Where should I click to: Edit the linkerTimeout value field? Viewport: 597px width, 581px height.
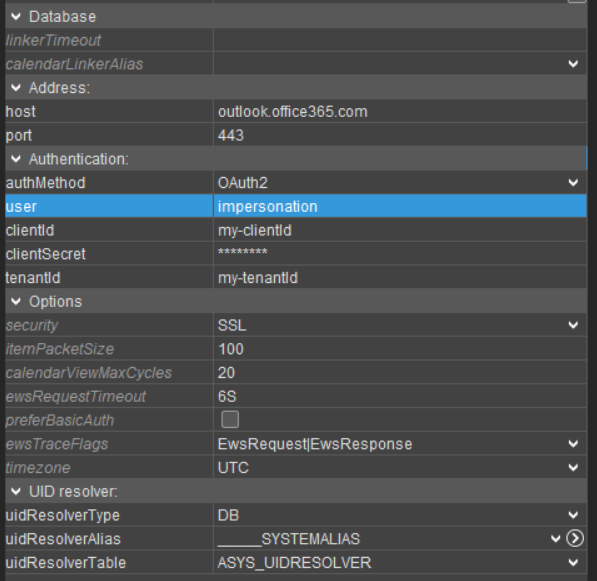click(x=400, y=40)
